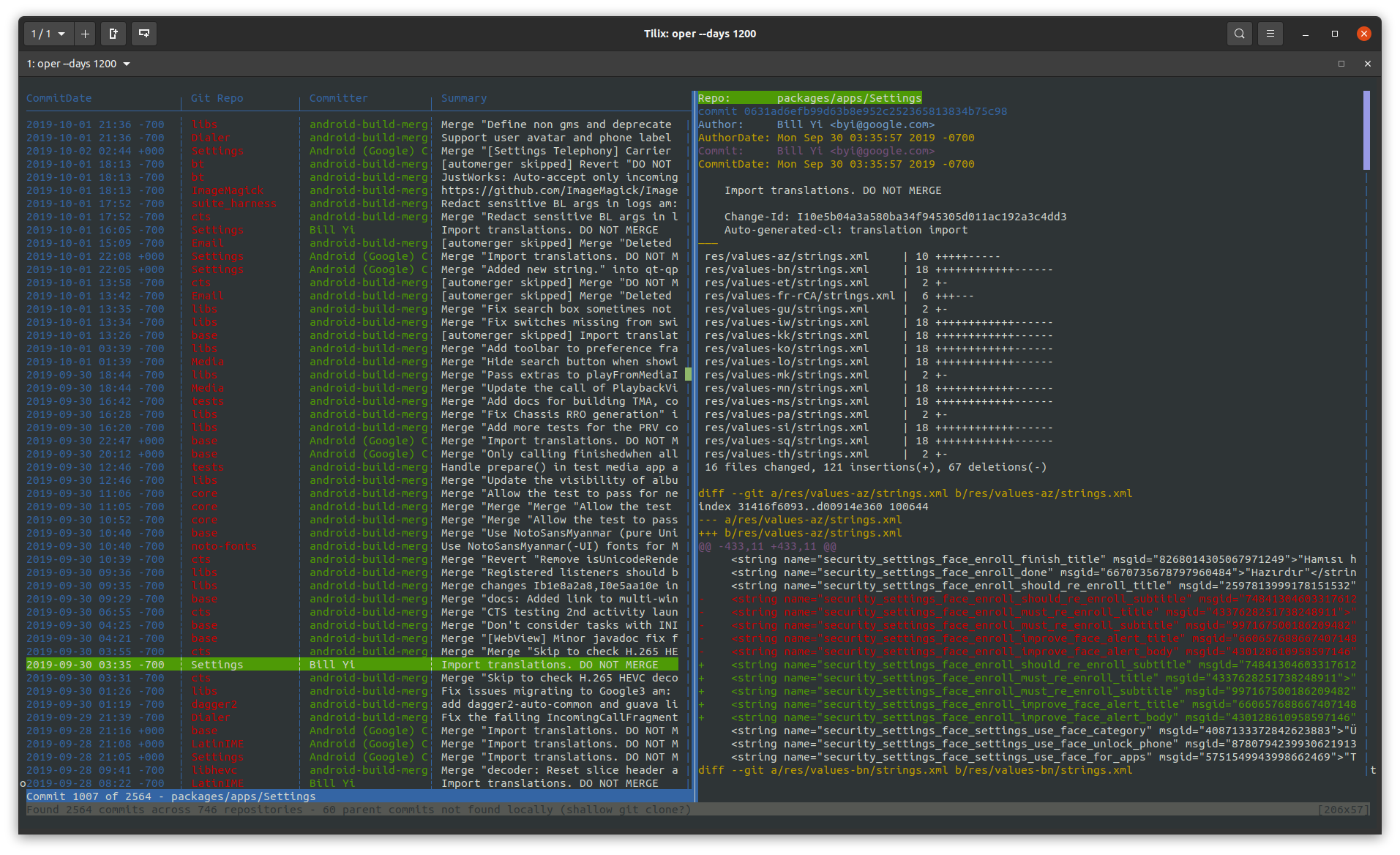The height and width of the screenshot is (855, 1400).
Task: Select the ImageMagick GitHub link commit row
Action: point(351,190)
